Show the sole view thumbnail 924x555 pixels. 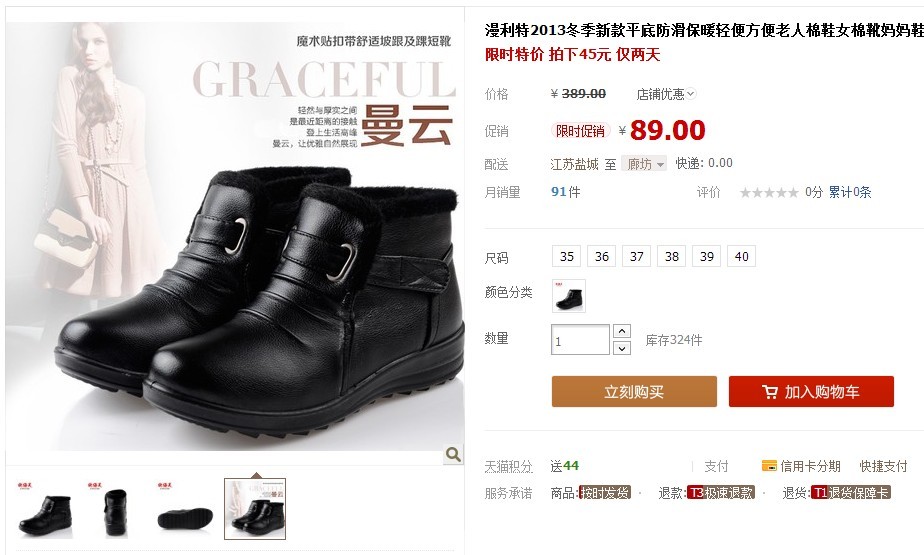pos(184,510)
